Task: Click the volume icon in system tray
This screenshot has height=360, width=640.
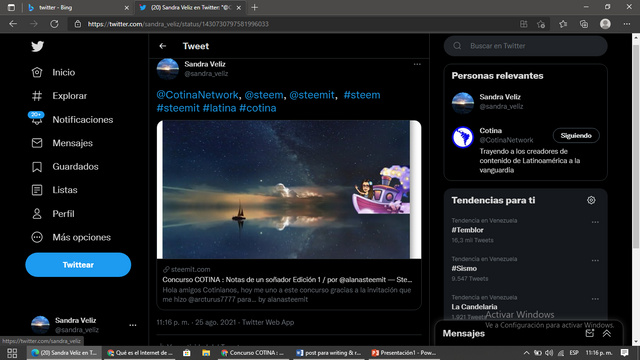Action: click(x=549, y=353)
